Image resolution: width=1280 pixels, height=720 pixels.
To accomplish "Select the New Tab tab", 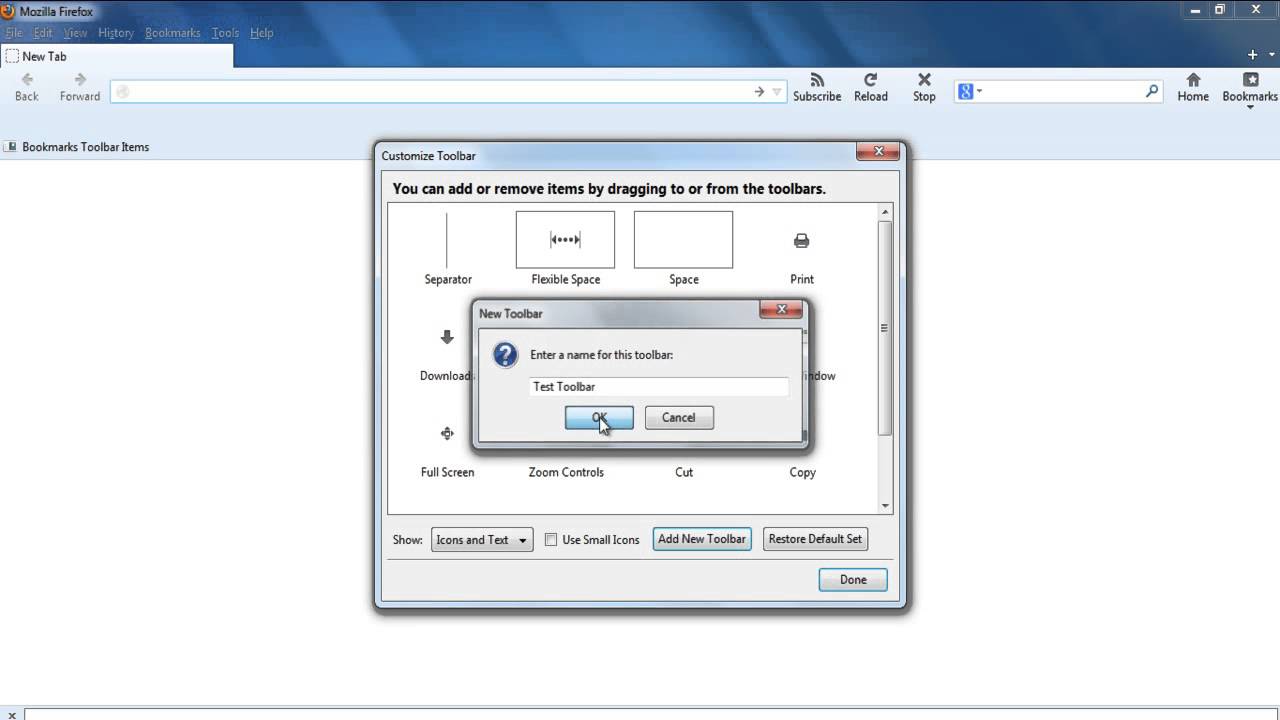I will (117, 56).
